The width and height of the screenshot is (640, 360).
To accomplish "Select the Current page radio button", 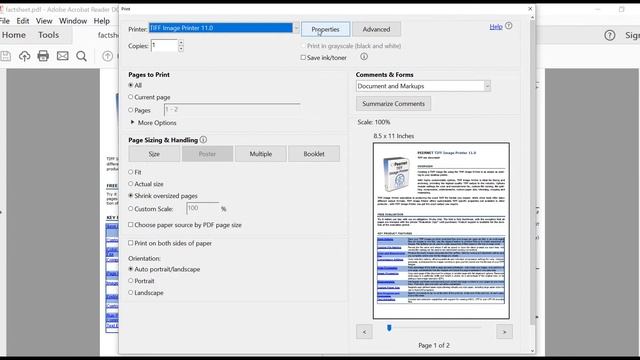I will [x=131, y=97].
